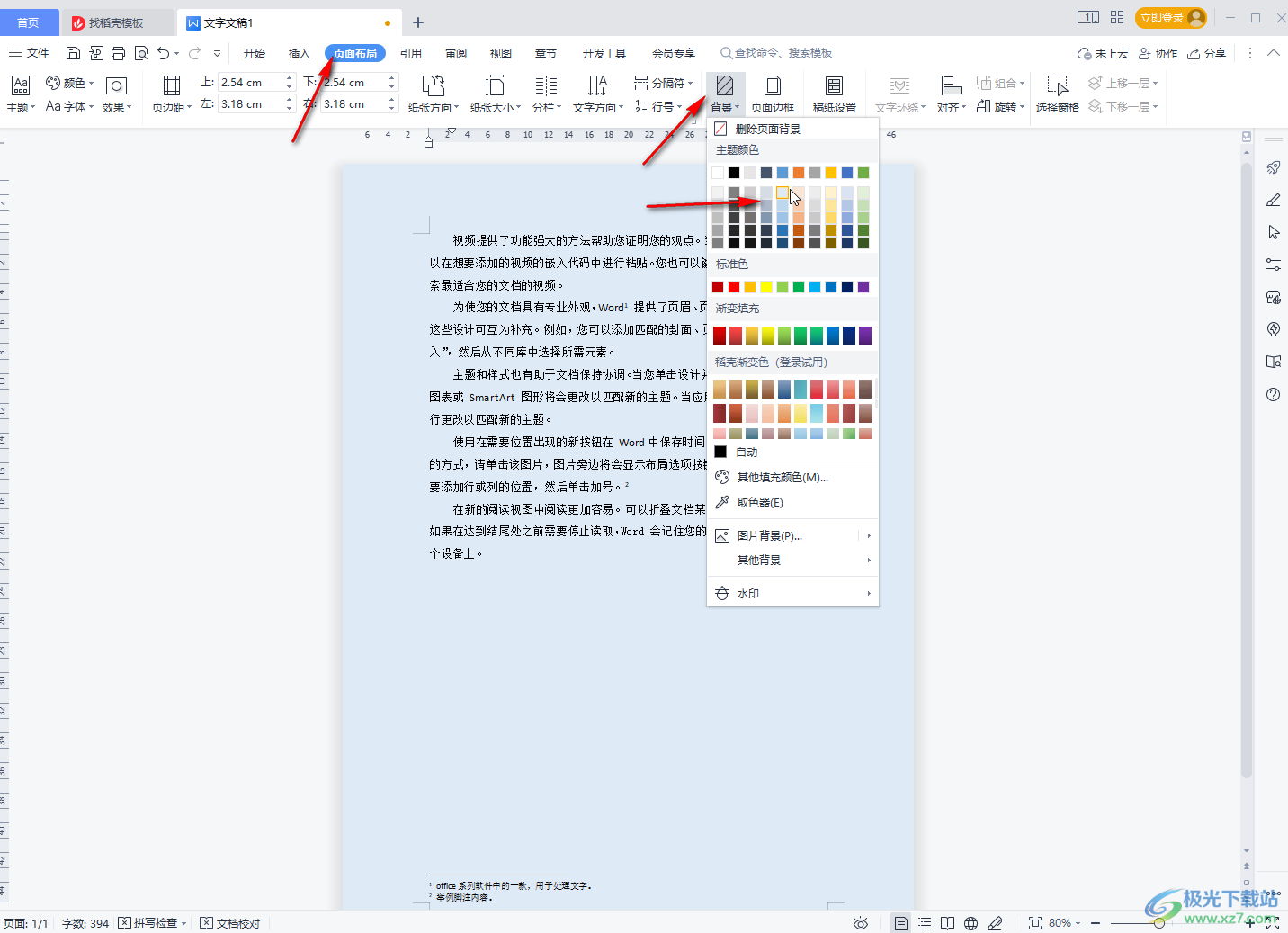Viewport: 1288px width, 933px height.
Task: Toggle 文档校对 document proofreading
Action: tap(230, 923)
